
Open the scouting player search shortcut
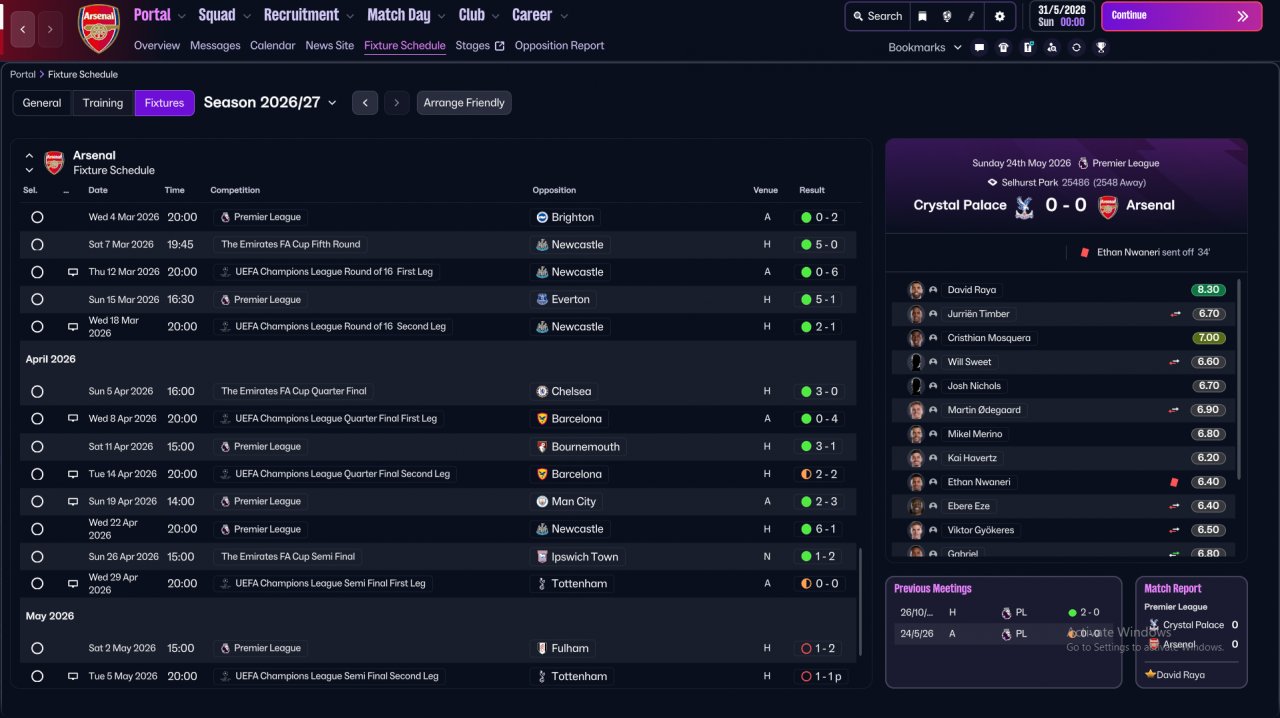click(1052, 47)
